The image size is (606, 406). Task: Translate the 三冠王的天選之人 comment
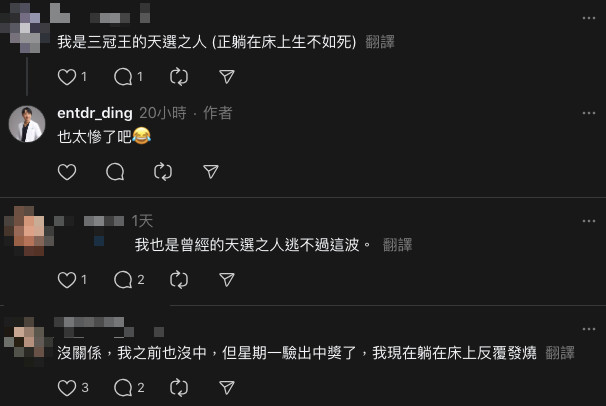380,42
